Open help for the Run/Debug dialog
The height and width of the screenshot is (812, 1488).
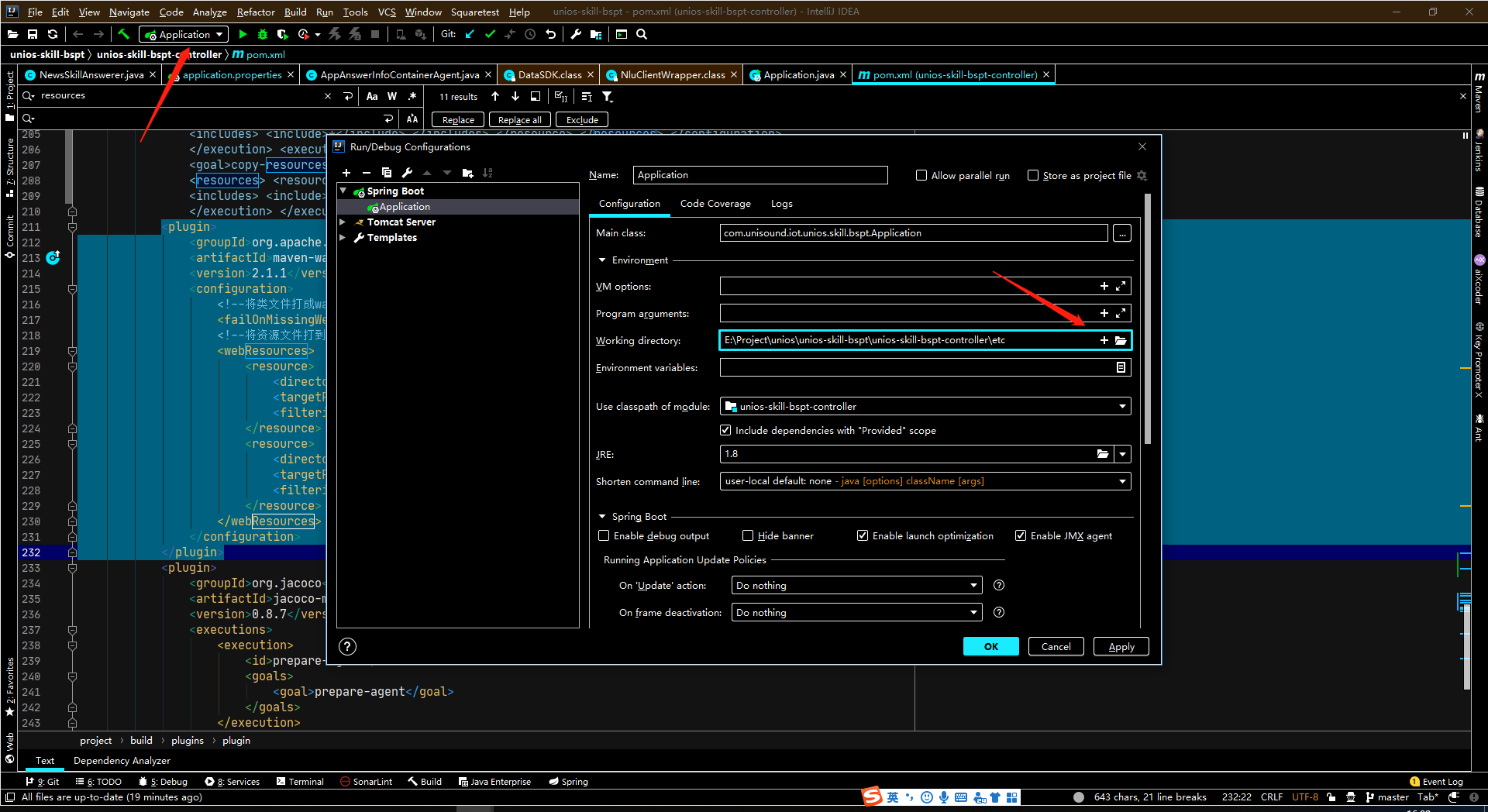[348, 646]
